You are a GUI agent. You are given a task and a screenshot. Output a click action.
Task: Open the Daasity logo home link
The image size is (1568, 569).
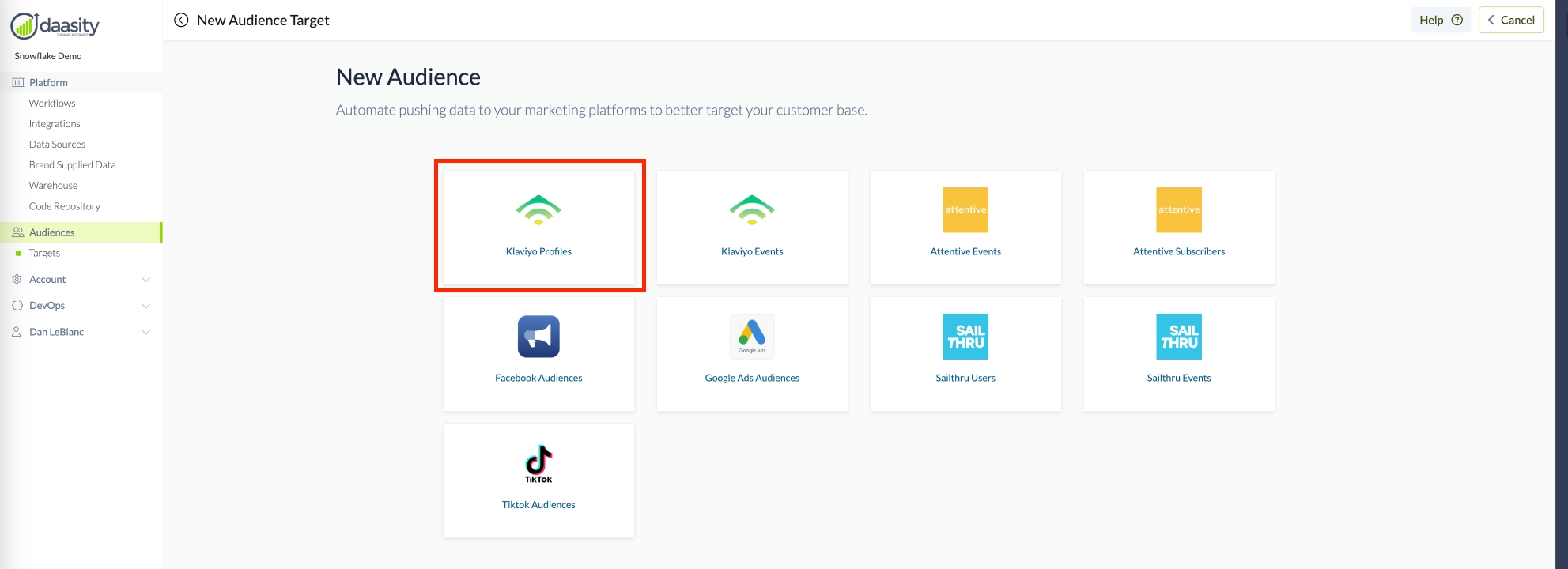[55, 26]
